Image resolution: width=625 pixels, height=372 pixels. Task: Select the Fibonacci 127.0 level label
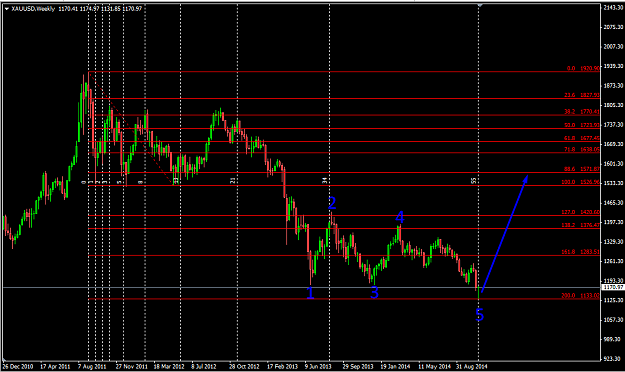(x=581, y=212)
